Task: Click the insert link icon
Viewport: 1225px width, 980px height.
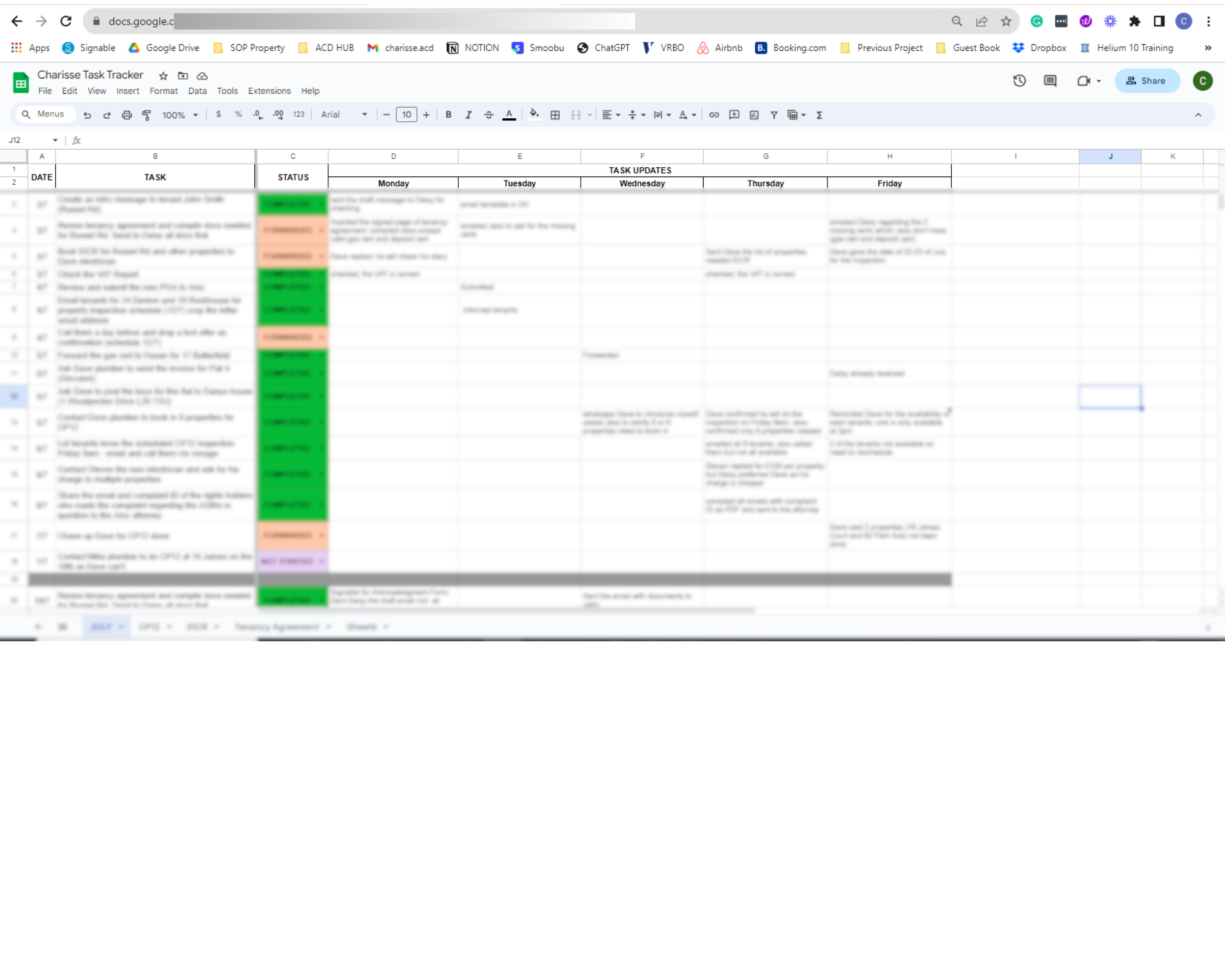Action: coord(714,115)
